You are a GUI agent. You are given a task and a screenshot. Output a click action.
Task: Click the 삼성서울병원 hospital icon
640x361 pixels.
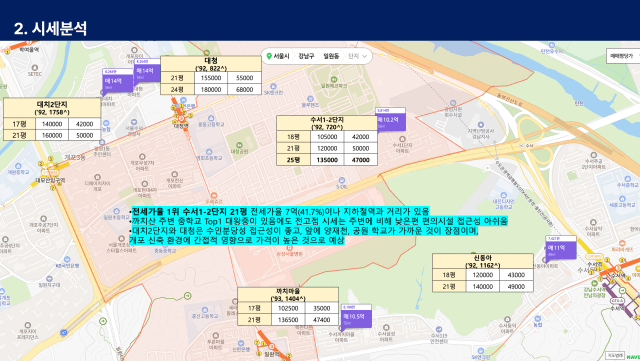[x=289, y=248]
